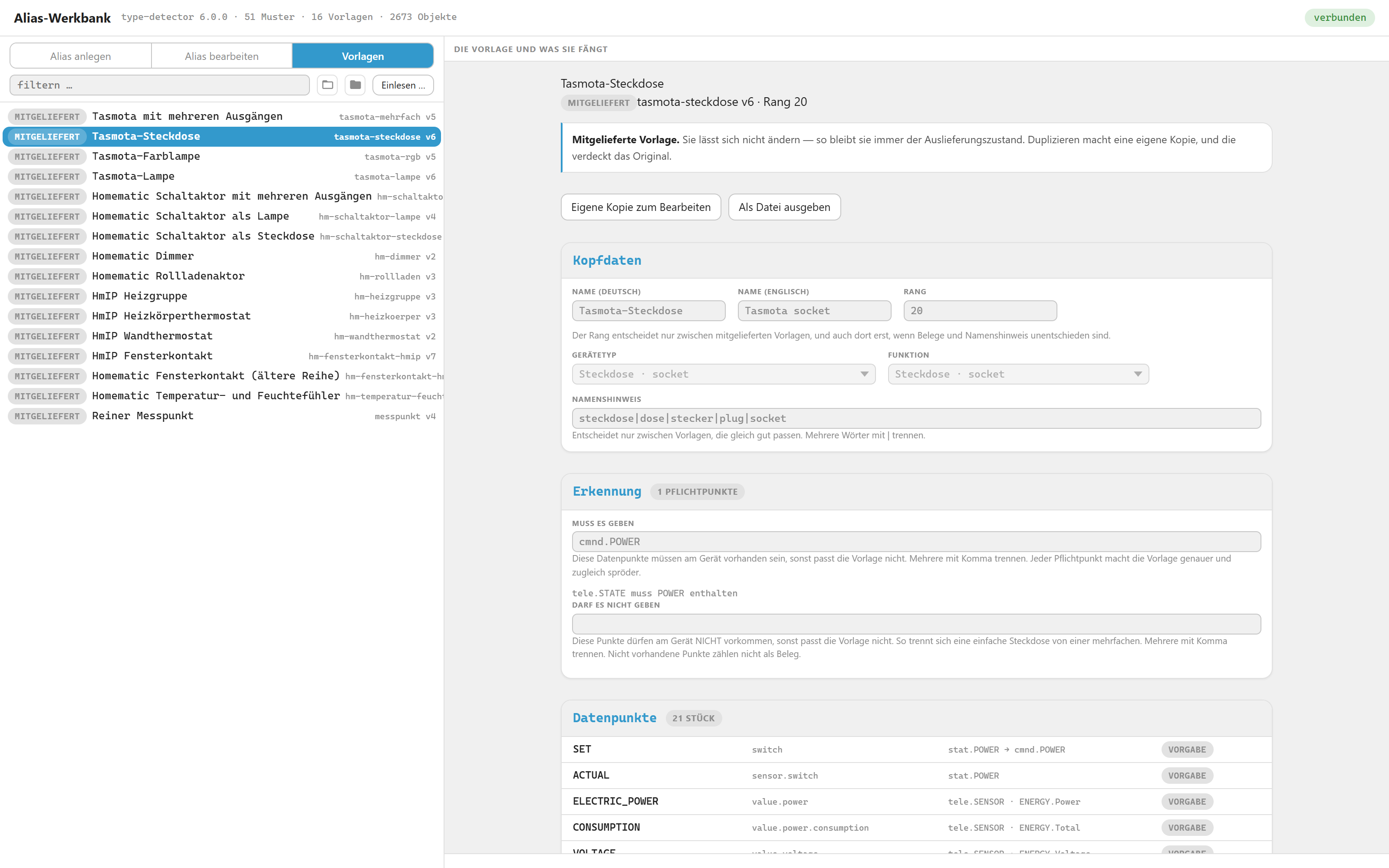Image resolution: width=1389 pixels, height=868 pixels.
Task: Select the Tasmota-Farblampe template
Action: [x=221, y=157]
